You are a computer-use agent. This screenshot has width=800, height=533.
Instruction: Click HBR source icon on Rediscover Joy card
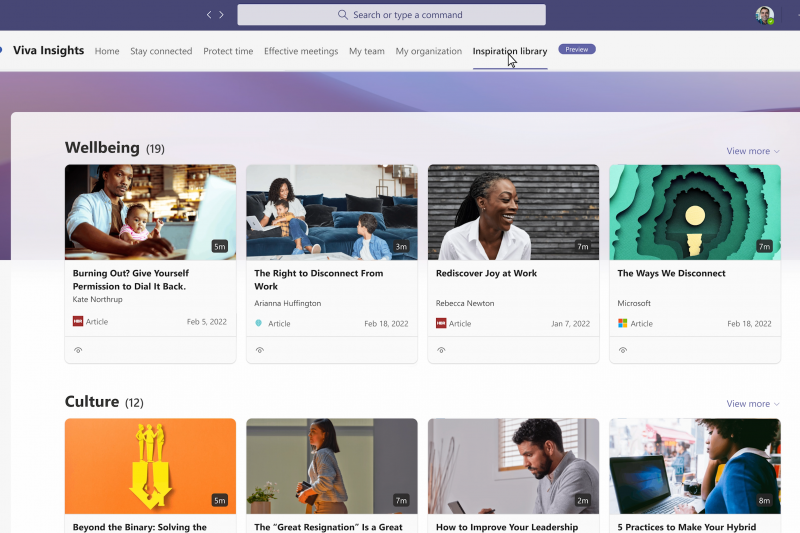(x=441, y=323)
